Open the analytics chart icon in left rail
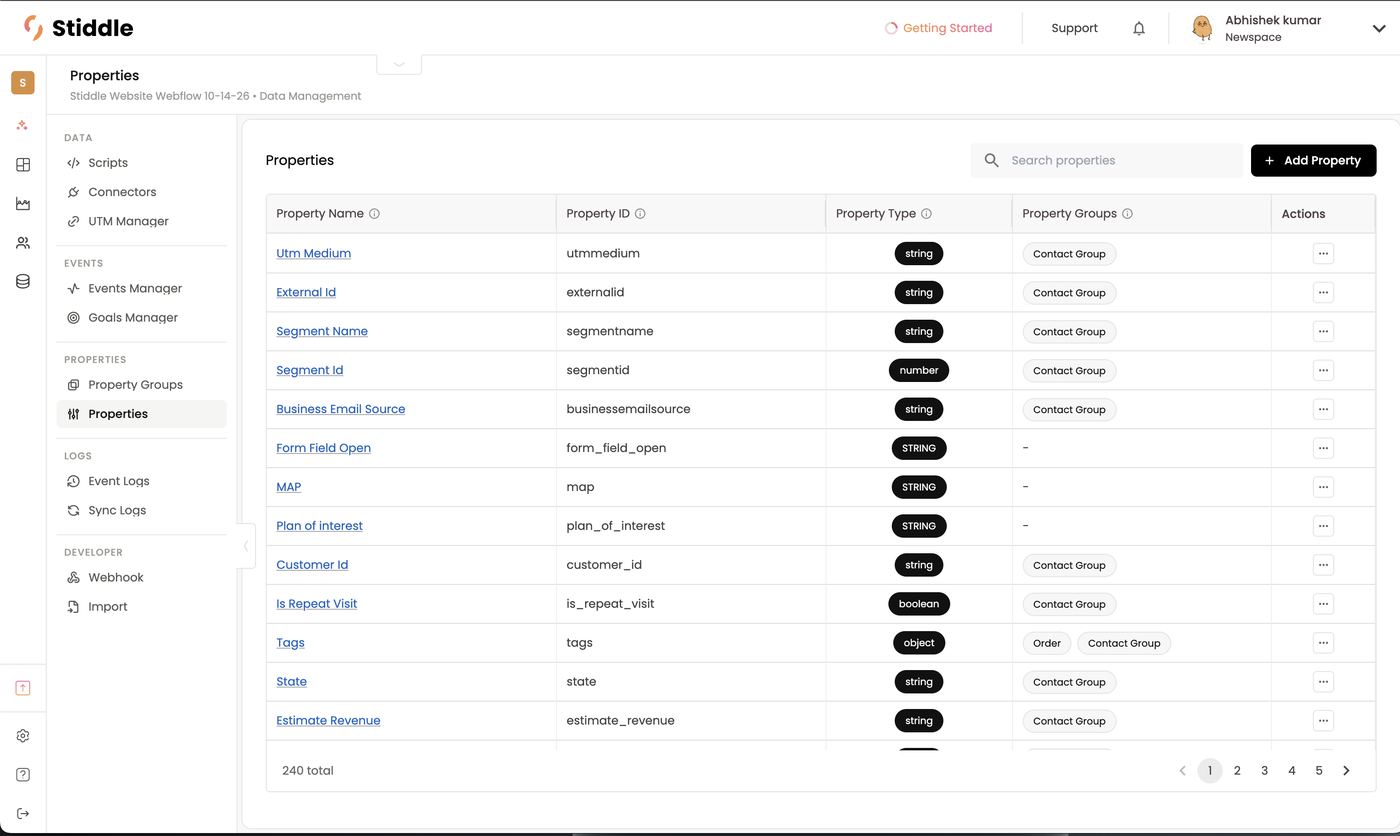The image size is (1400, 836). [23, 204]
